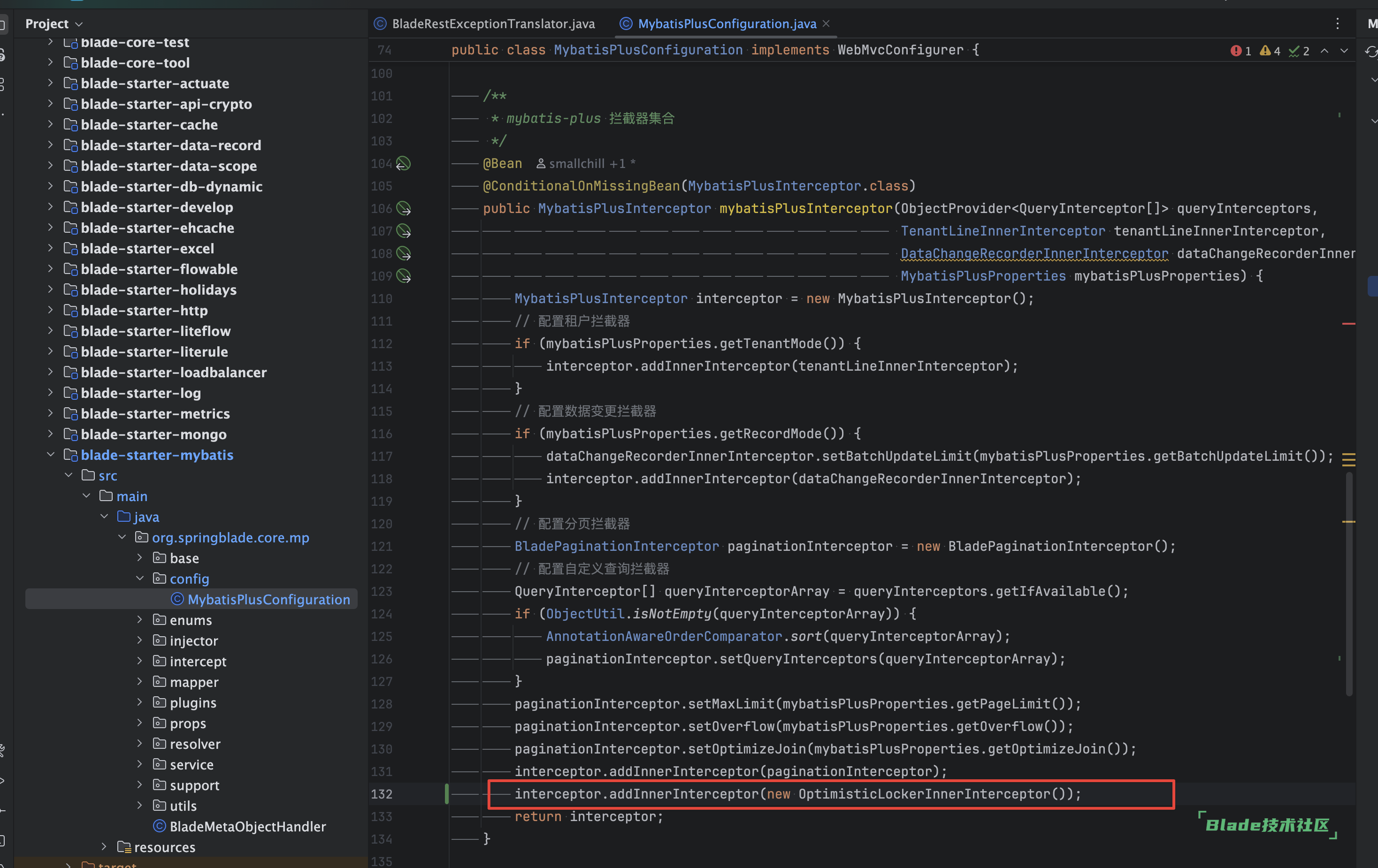Open editor tabs more-options menu
Image resolution: width=1378 pixels, height=868 pixels.
[x=1337, y=23]
